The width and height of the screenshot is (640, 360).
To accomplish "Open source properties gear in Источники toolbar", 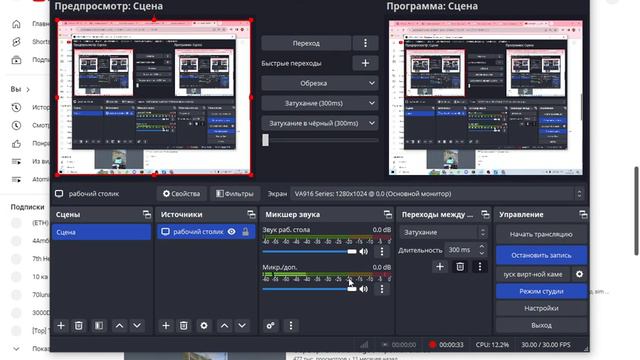I will pyautogui.click(x=204, y=326).
